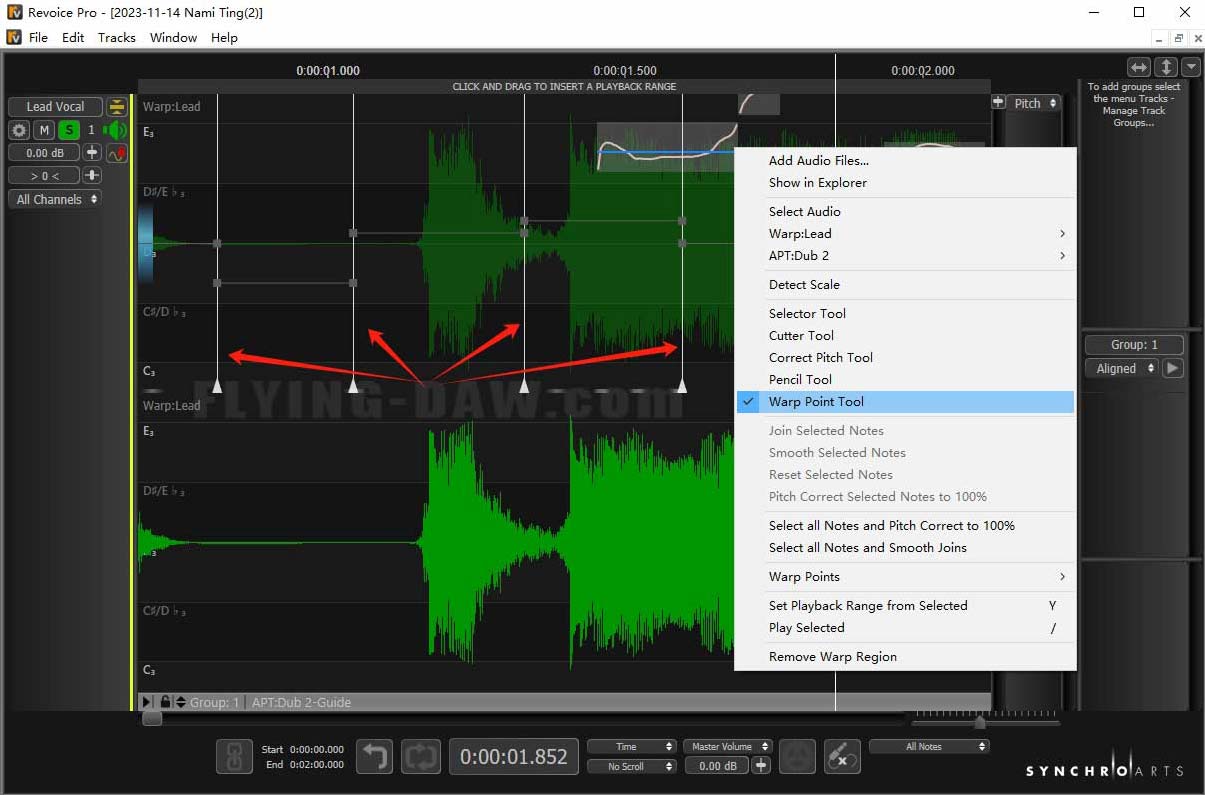Click the track volume 0.00 dB field

tap(44, 153)
